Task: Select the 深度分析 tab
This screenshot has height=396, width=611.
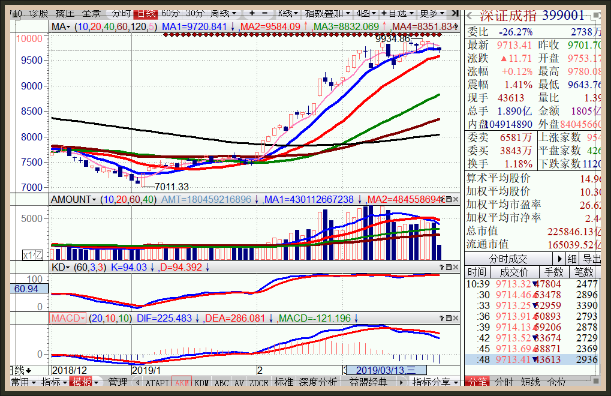Action: point(318,382)
